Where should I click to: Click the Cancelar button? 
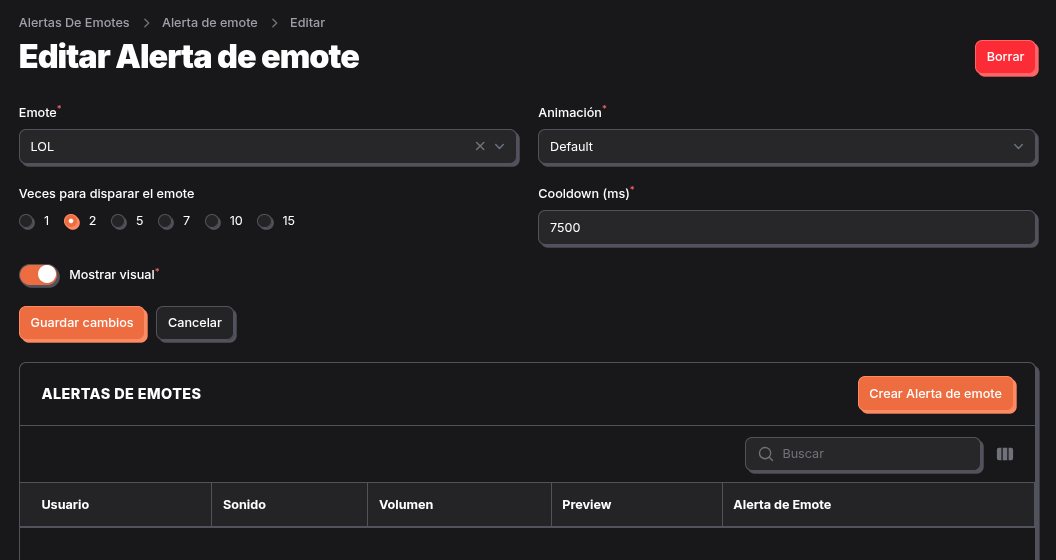click(x=195, y=323)
